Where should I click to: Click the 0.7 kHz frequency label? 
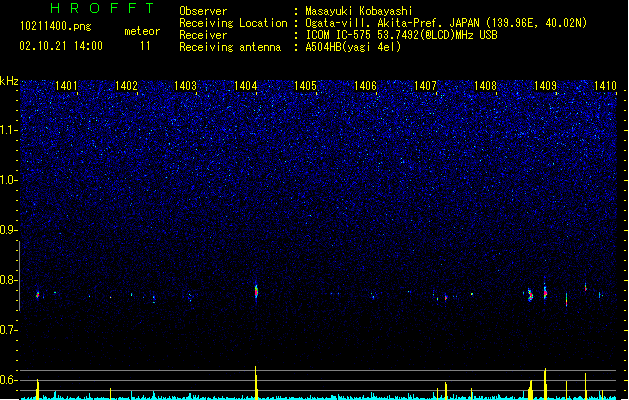[8, 330]
